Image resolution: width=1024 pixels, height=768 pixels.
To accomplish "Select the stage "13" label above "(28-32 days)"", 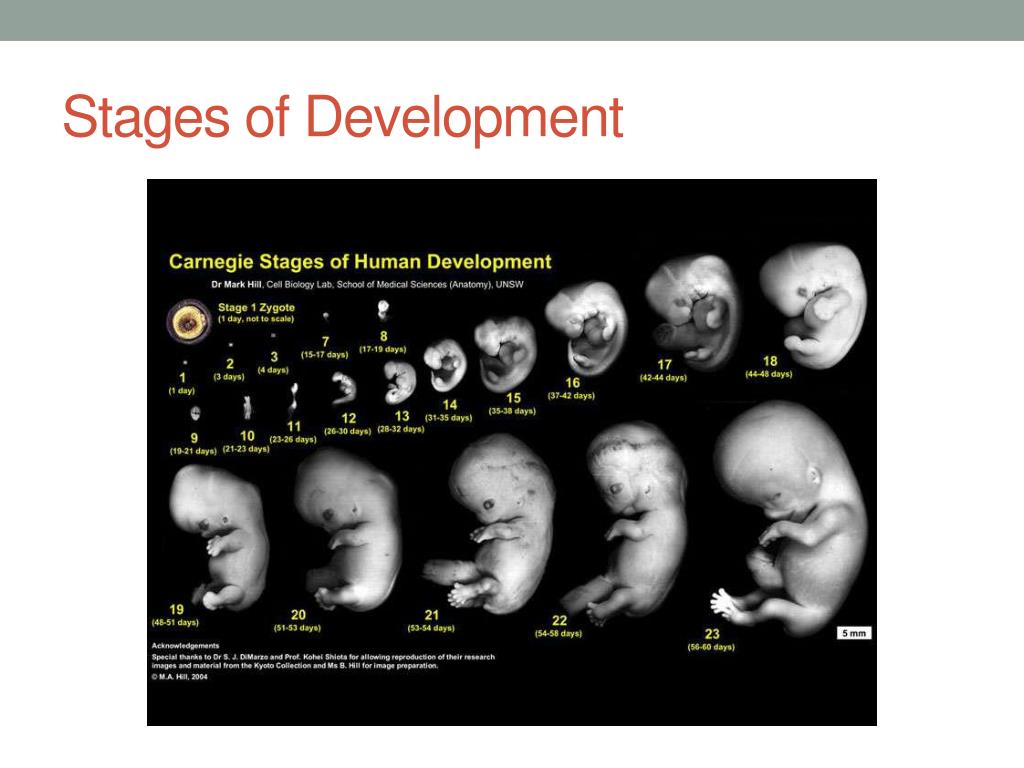I will [402, 416].
